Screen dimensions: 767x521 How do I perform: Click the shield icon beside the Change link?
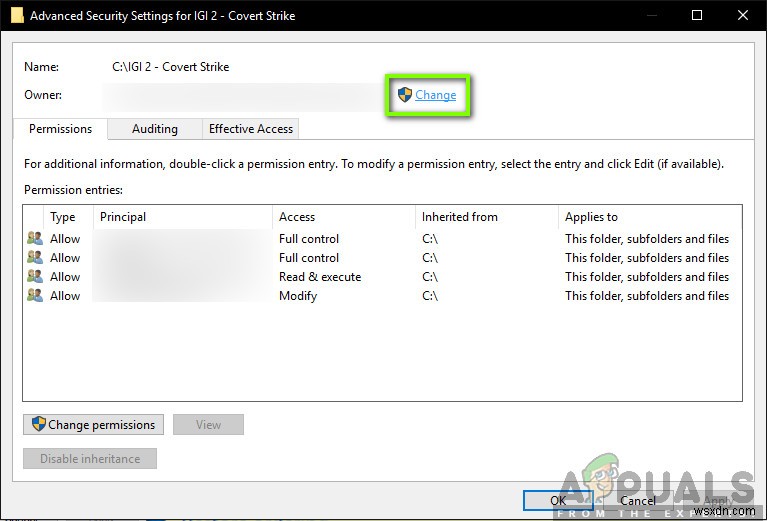pyautogui.click(x=404, y=95)
